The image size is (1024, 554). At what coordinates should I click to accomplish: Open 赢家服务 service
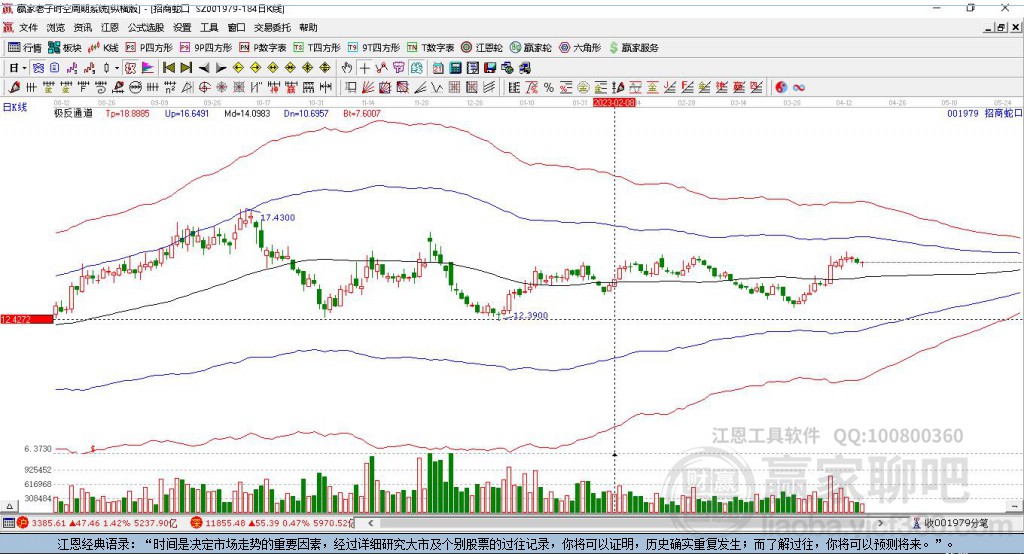coord(633,48)
